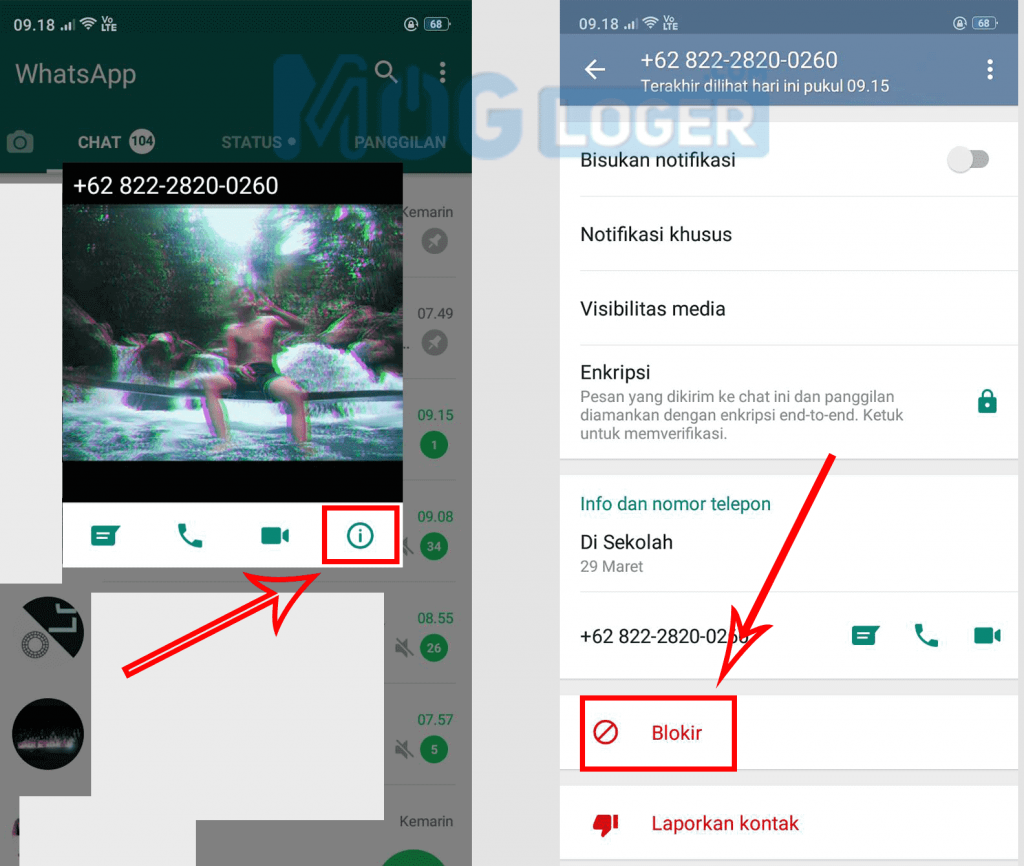
Task: Tap the encryption lock icon
Action: (x=987, y=401)
